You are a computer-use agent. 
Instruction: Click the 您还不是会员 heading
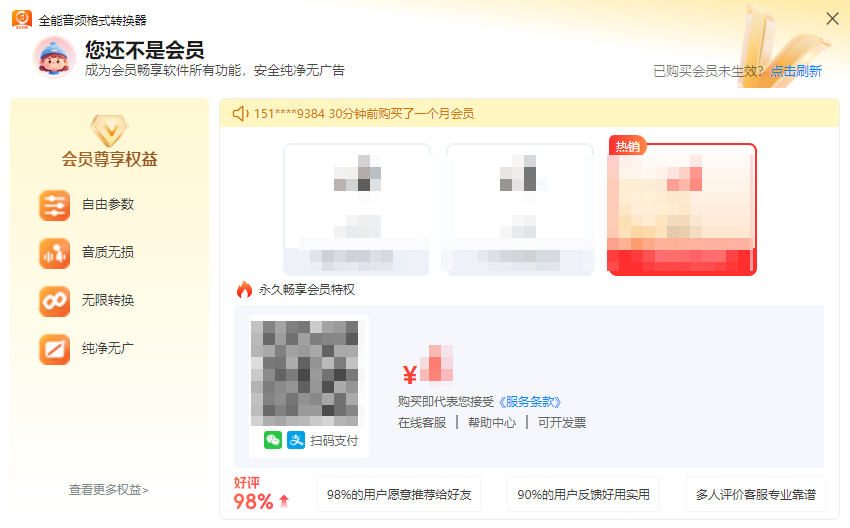click(x=145, y=50)
